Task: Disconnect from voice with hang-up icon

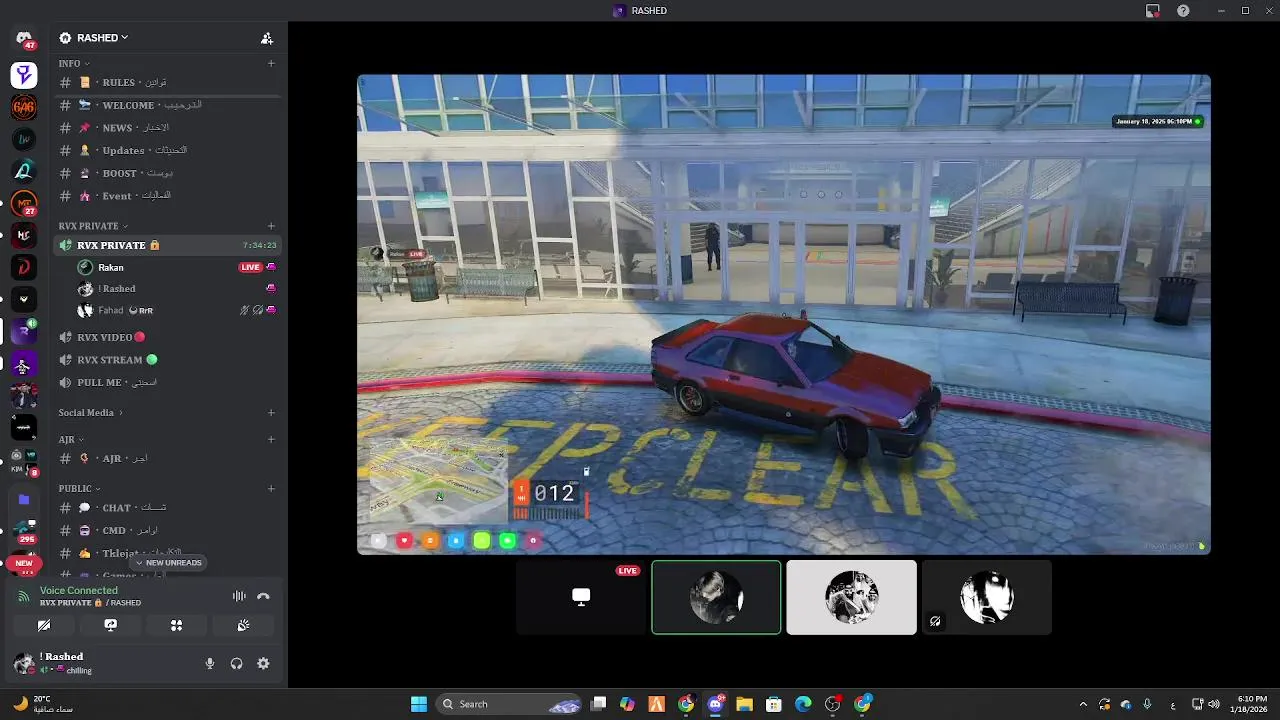Action: (263, 596)
